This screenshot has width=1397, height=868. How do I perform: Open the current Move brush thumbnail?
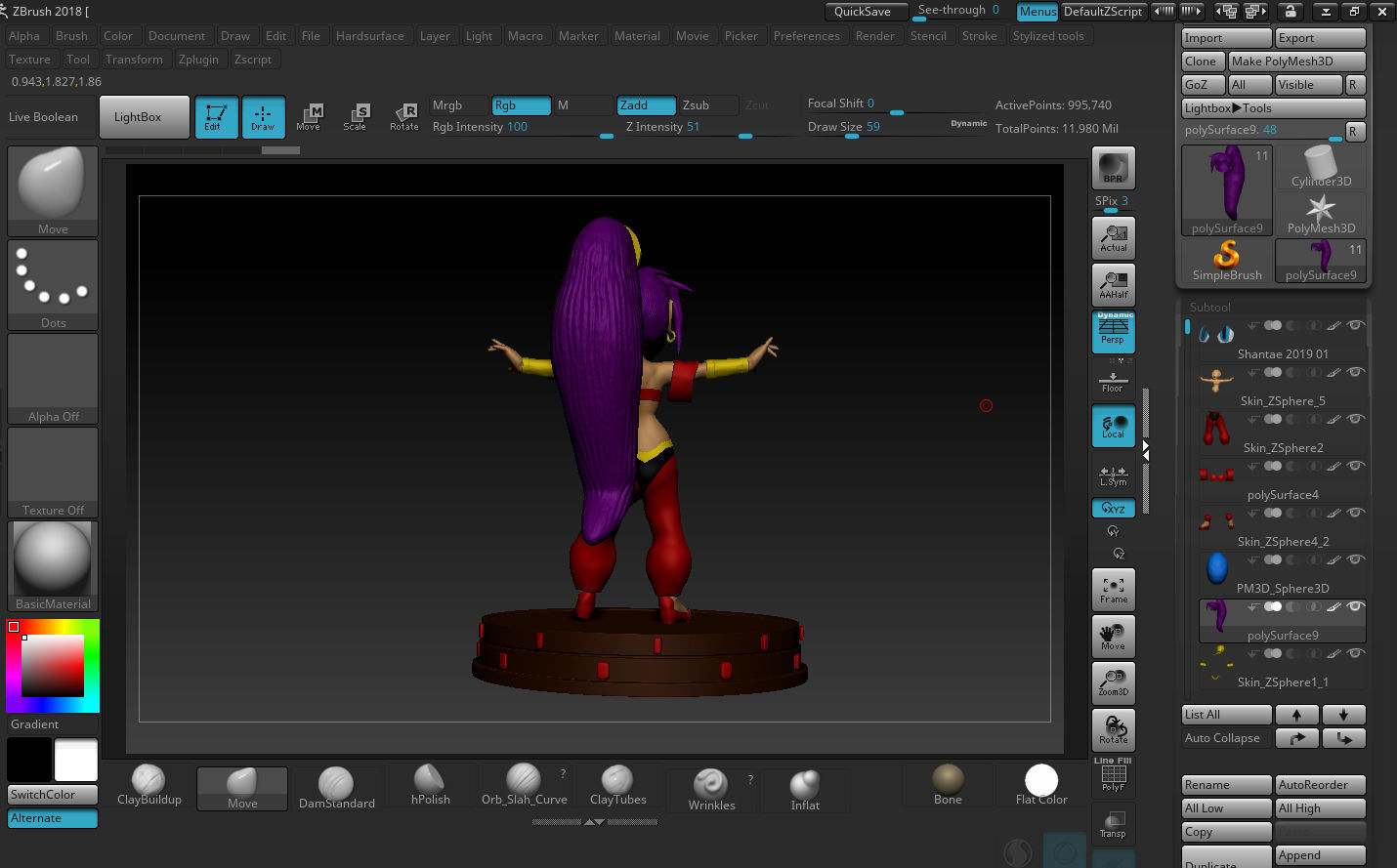coord(53,191)
